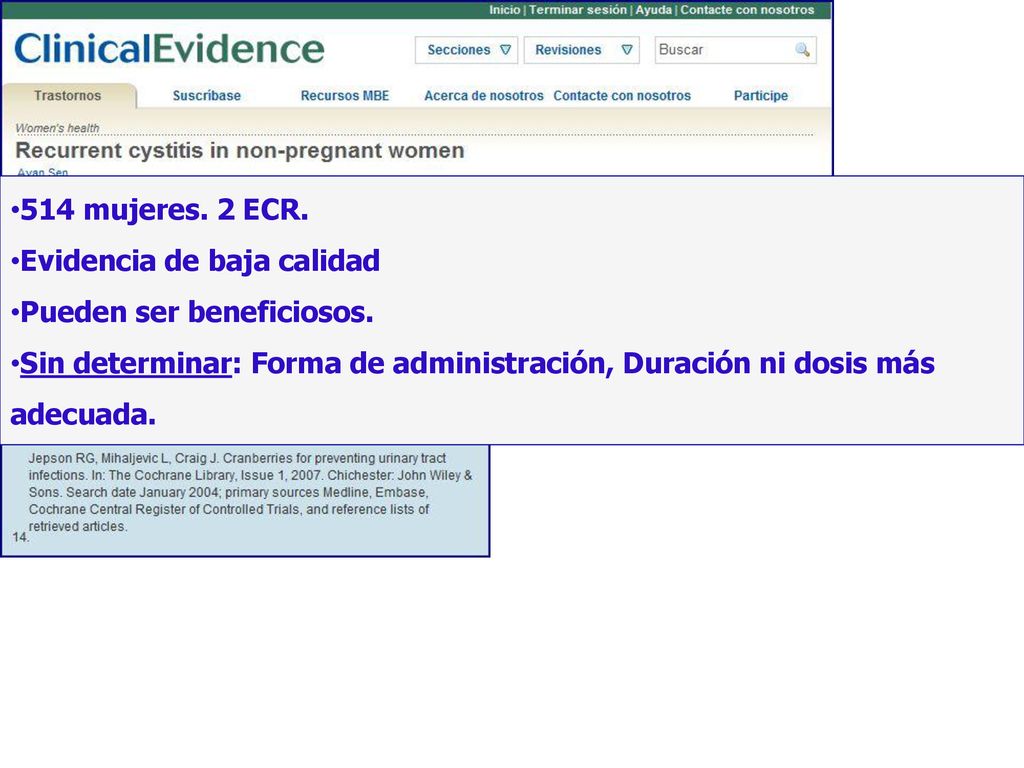Click 'Pueden ser beneficiosos.' bullet

point(192,312)
